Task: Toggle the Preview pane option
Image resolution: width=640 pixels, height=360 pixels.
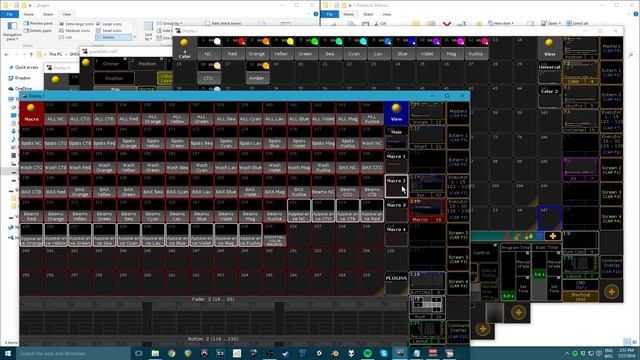Action: [38, 24]
